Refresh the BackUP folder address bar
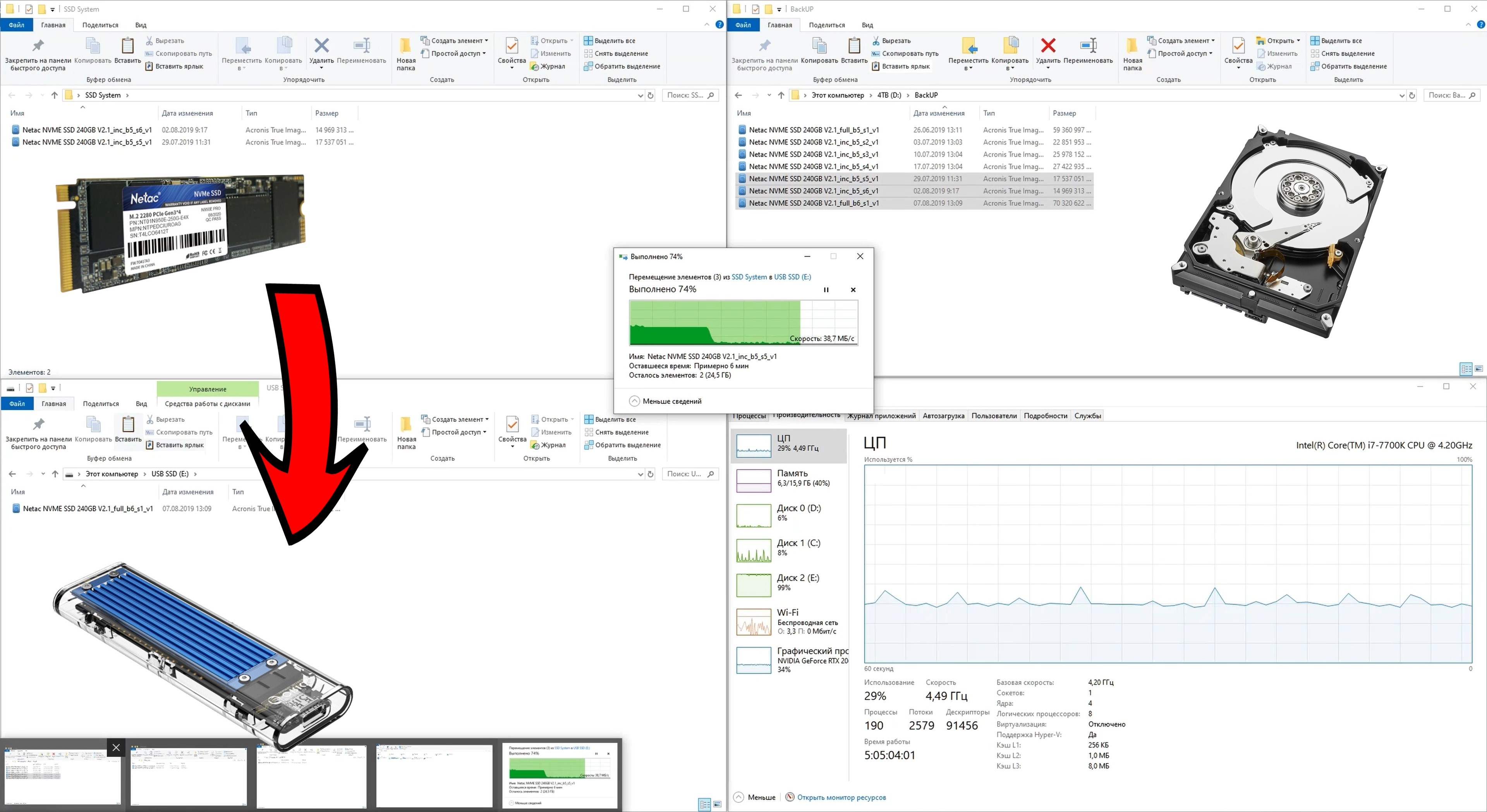This screenshot has width=1487, height=812. coord(1412,95)
